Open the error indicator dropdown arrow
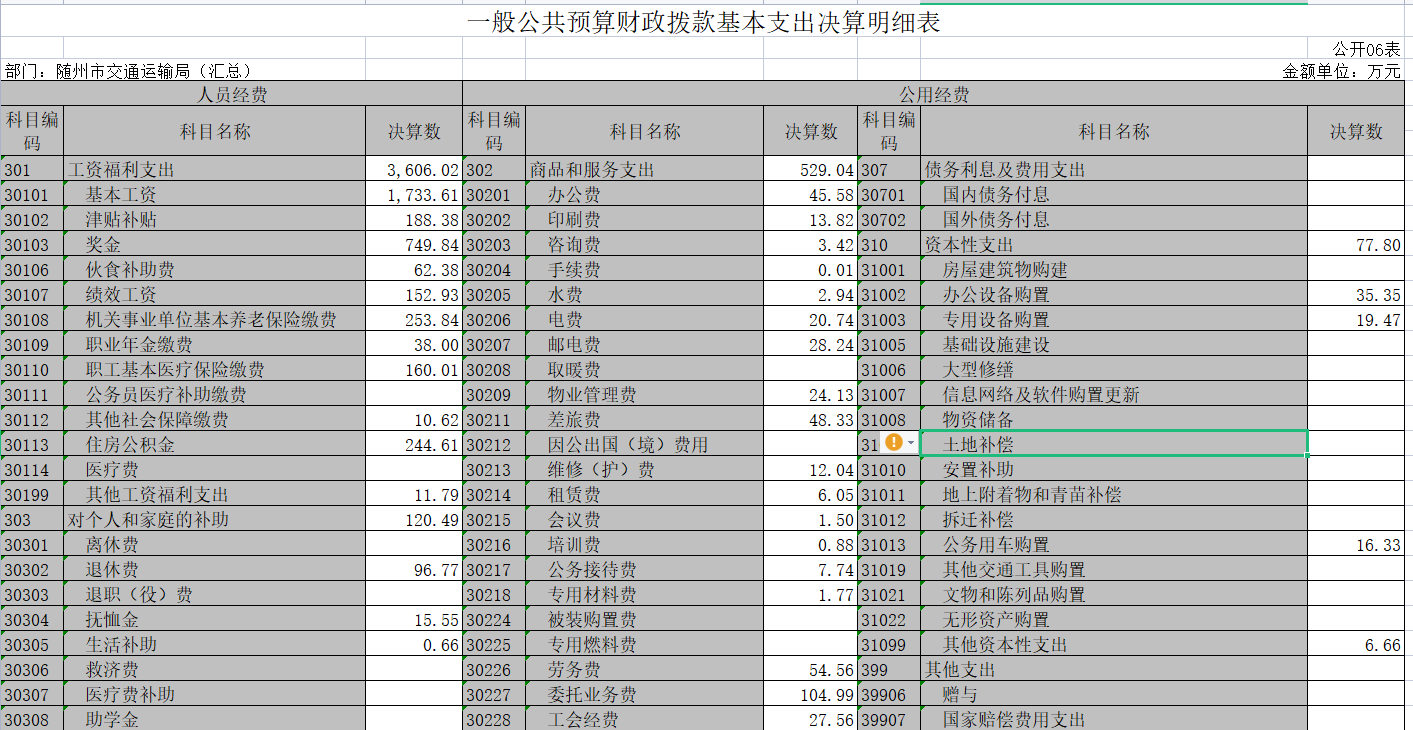Viewport: 1413px width, 730px height. pyautogui.click(x=911, y=443)
